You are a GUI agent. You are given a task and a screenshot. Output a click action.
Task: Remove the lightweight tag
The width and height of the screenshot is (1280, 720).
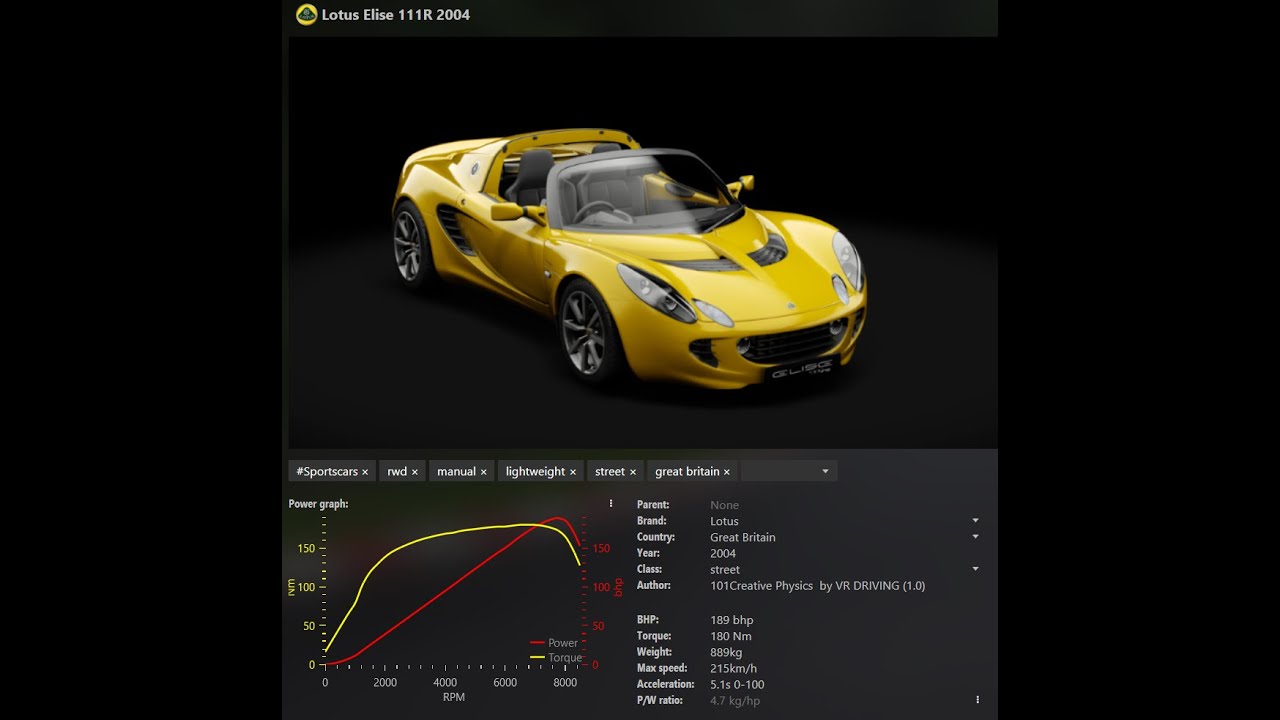pos(573,472)
